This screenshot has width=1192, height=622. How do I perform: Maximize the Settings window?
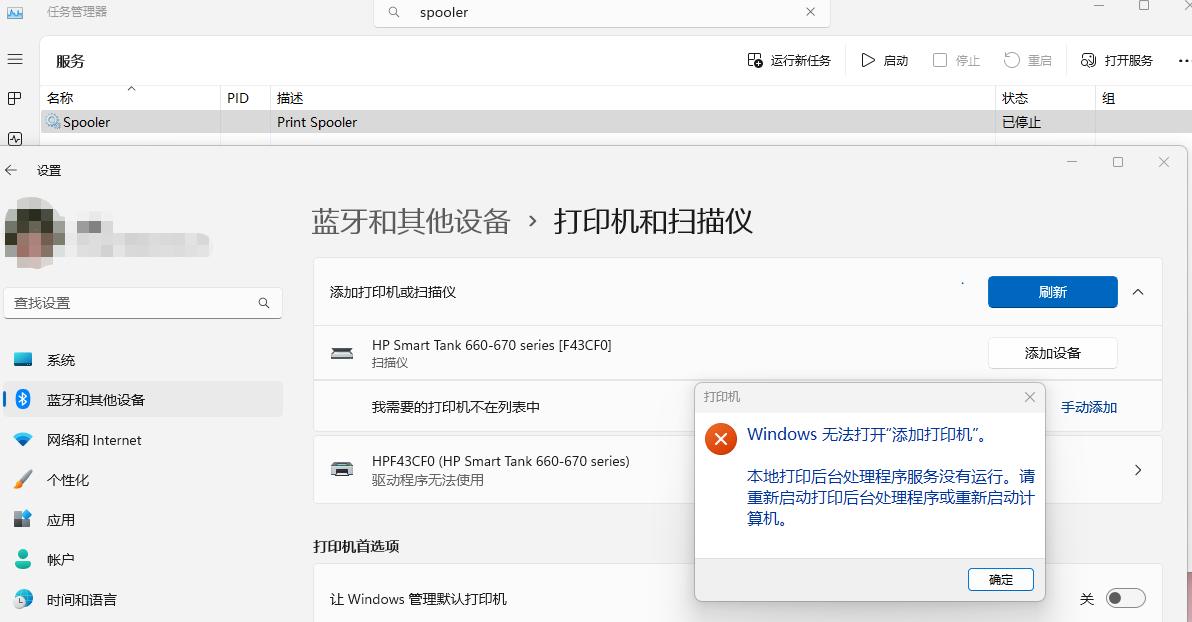tap(1118, 162)
